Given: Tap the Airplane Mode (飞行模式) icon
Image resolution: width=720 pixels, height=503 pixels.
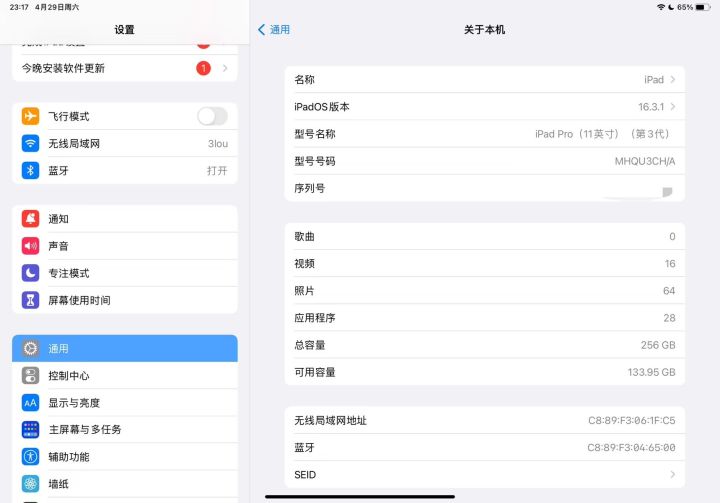Looking at the screenshot, I should (x=30, y=116).
